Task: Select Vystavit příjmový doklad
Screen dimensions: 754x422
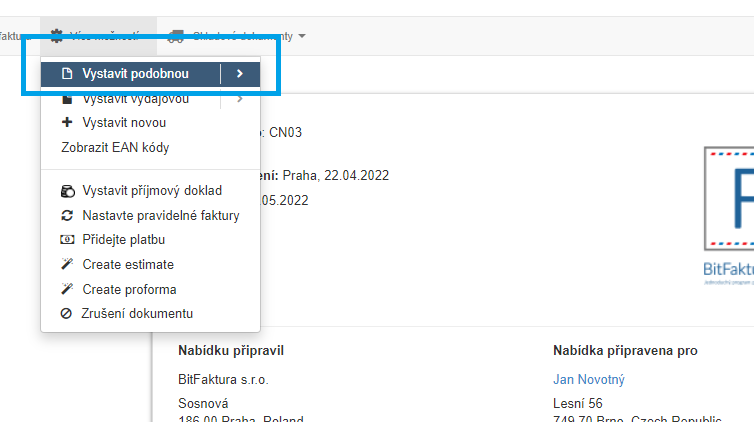Action: 152,191
